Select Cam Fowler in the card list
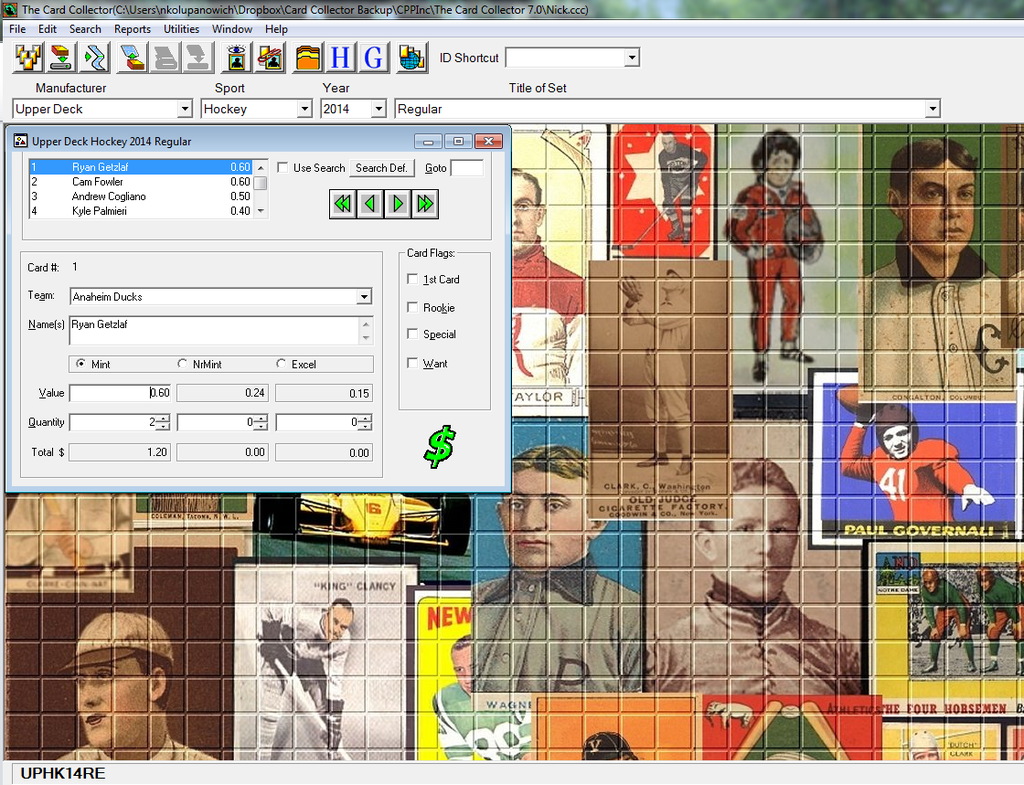This screenshot has height=785, width=1024. (140, 182)
